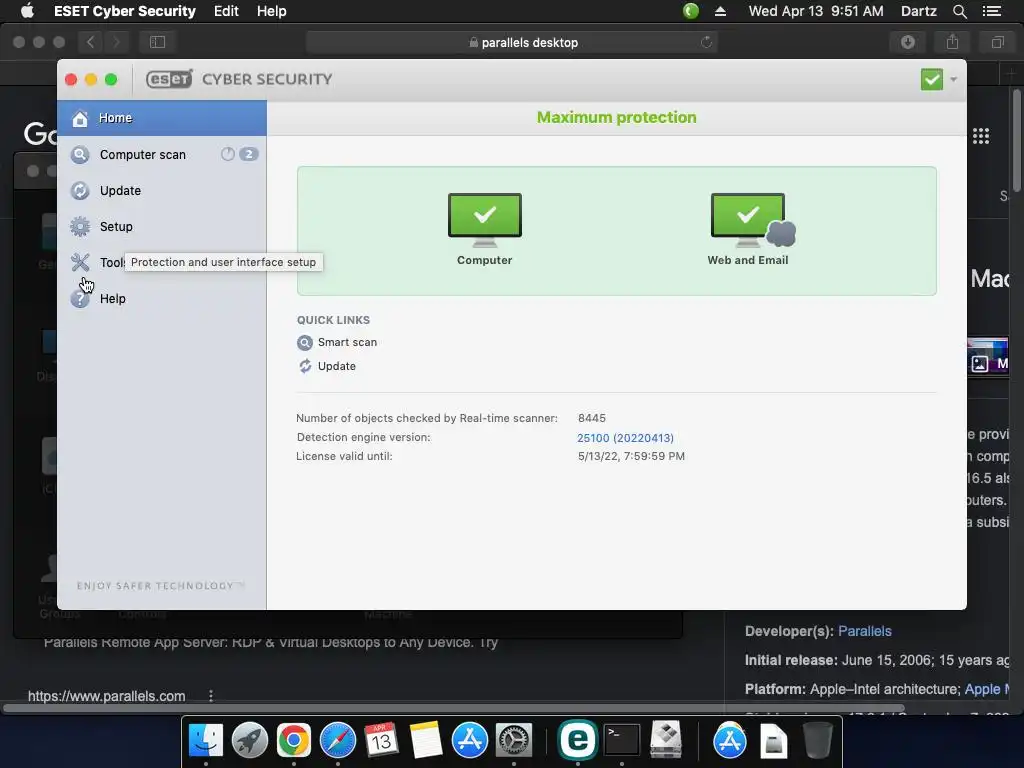Open Tools in the ESET sidebar
Viewport: 1024px width, 768px height.
tap(161, 263)
